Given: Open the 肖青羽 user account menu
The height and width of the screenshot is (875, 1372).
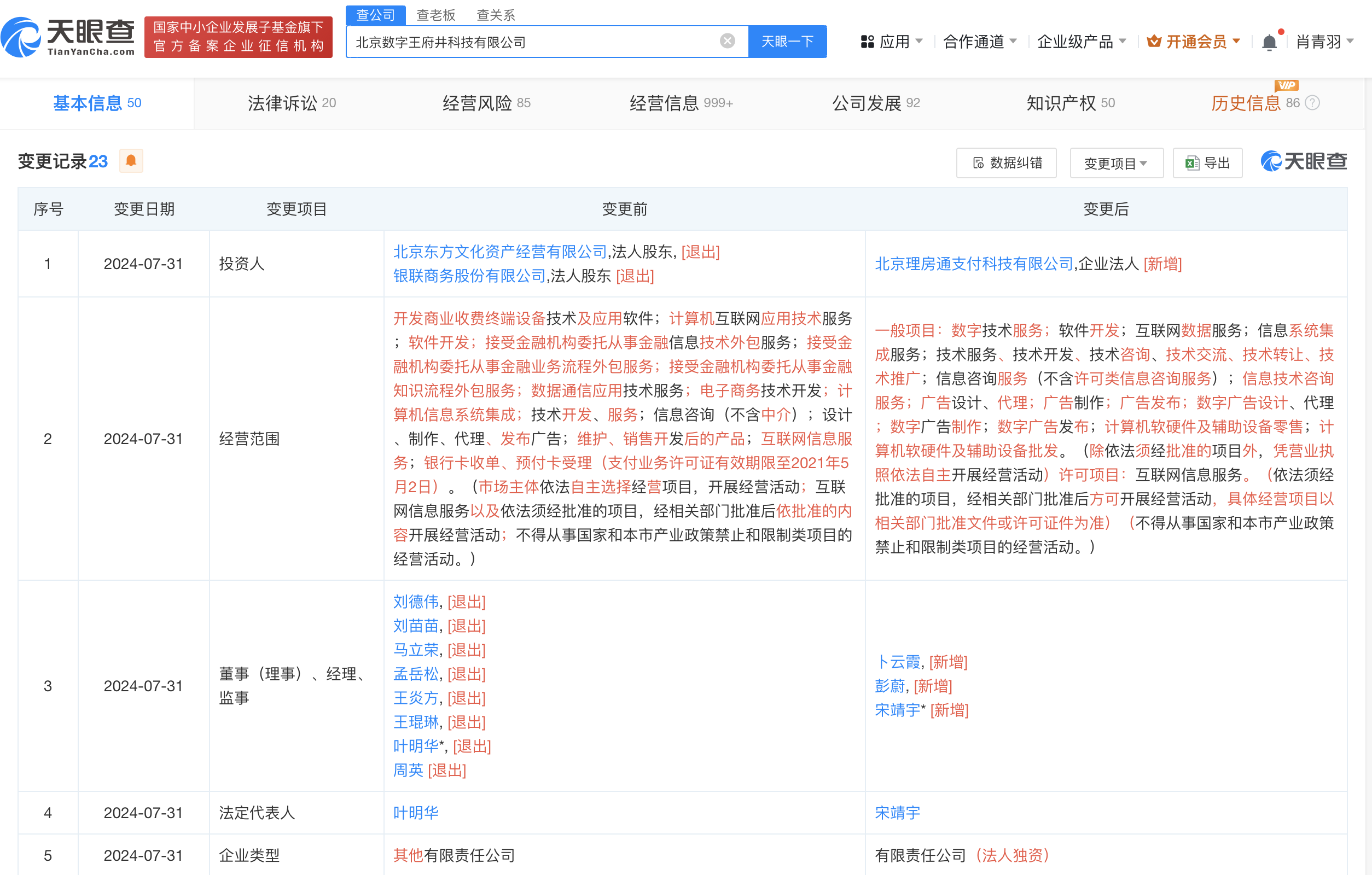Looking at the screenshot, I should pyautogui.click(x=1323, y=42).
